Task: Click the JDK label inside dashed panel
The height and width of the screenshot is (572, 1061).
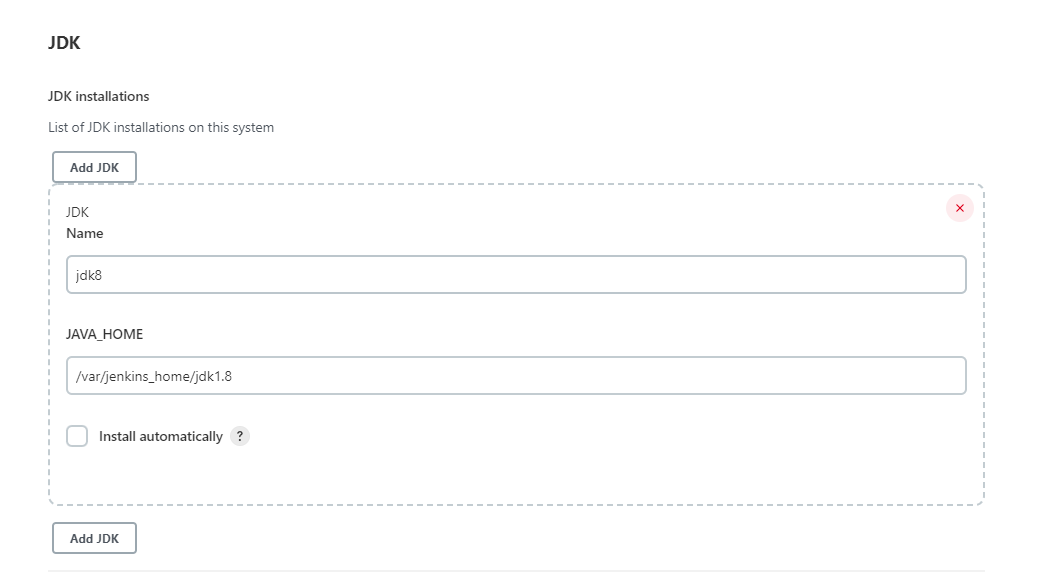Action: click(78, 212)
